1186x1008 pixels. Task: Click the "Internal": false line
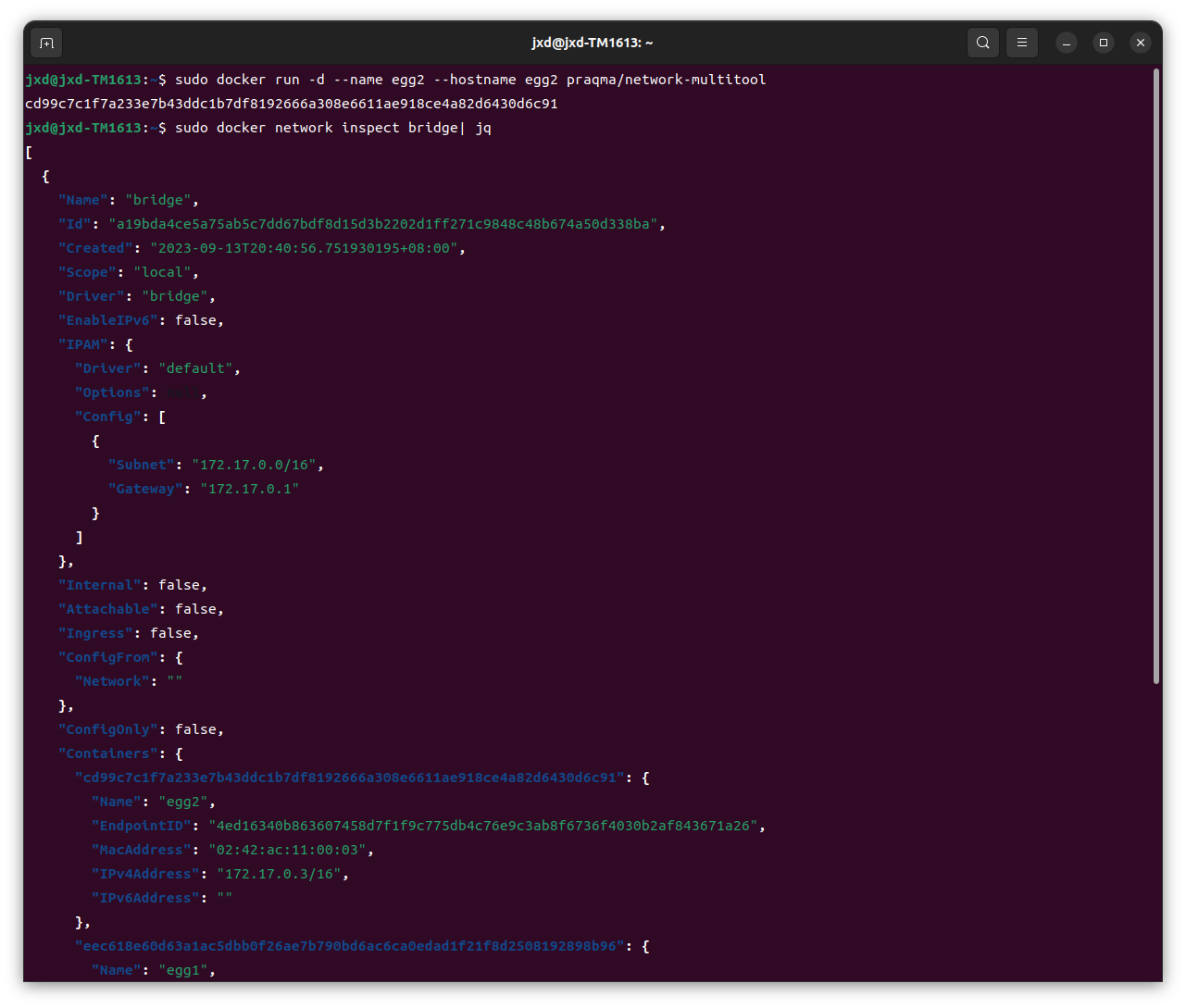coord(132,585)
